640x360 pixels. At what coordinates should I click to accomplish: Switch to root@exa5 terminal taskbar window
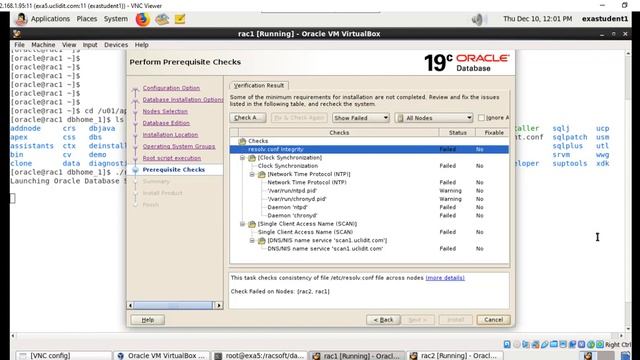[x=259, y=356]
